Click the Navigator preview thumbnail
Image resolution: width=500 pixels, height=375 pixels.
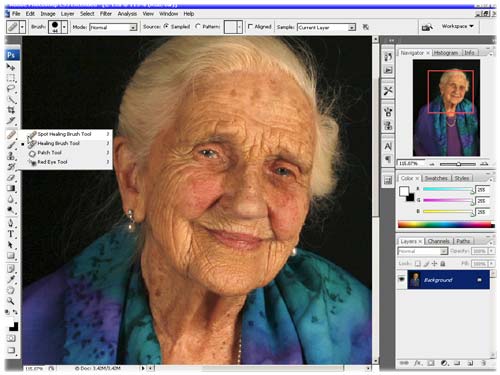tap(446, 108)
